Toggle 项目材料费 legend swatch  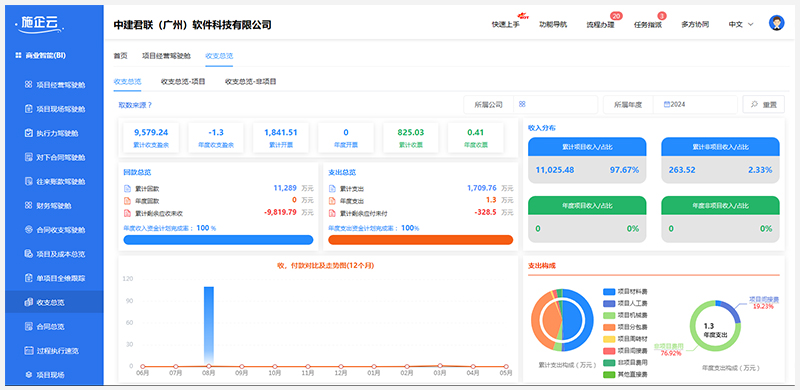pos(609,291)
